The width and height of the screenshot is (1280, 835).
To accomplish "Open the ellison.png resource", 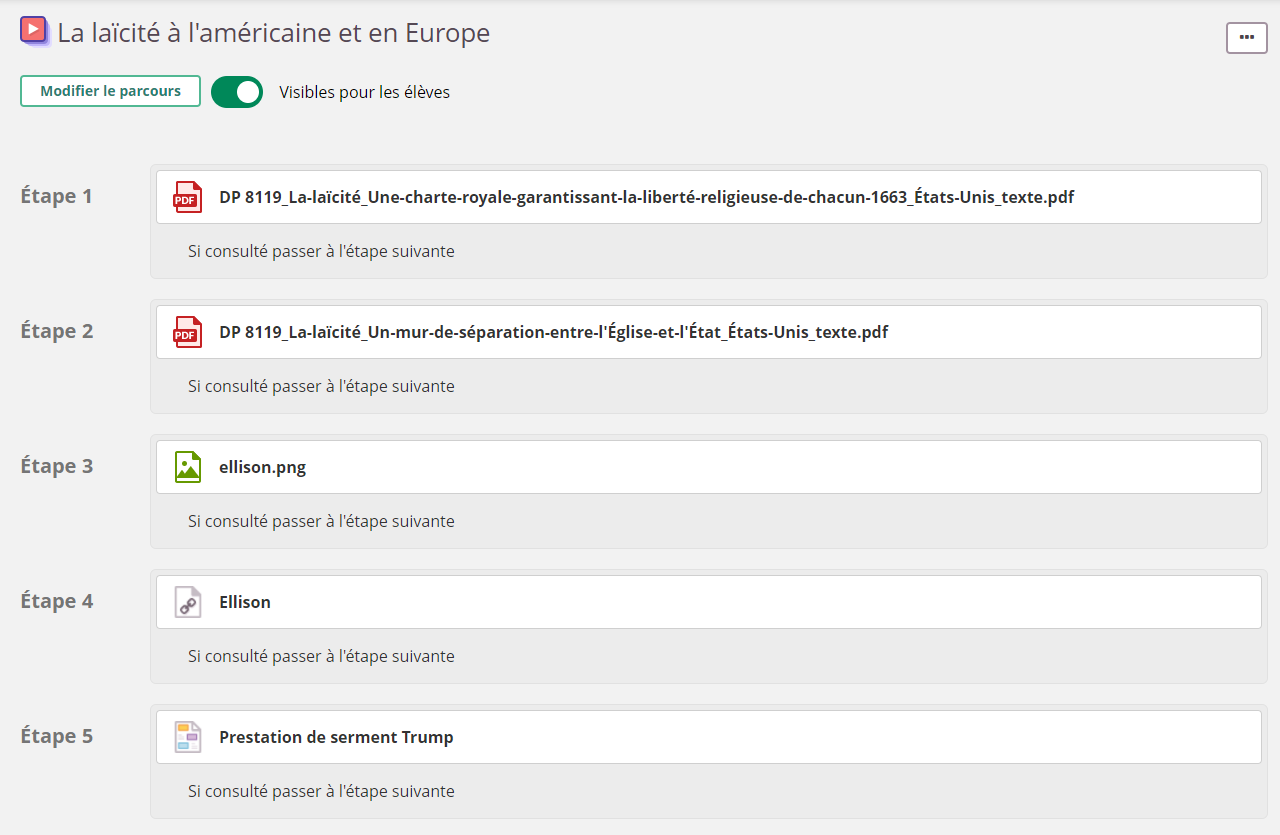I will coord(262,467).
